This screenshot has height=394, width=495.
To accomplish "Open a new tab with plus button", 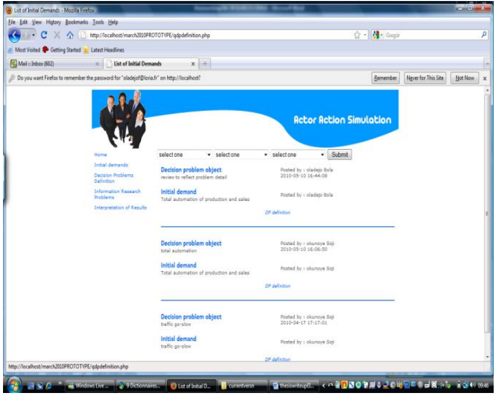I will (x=205, y=64).
